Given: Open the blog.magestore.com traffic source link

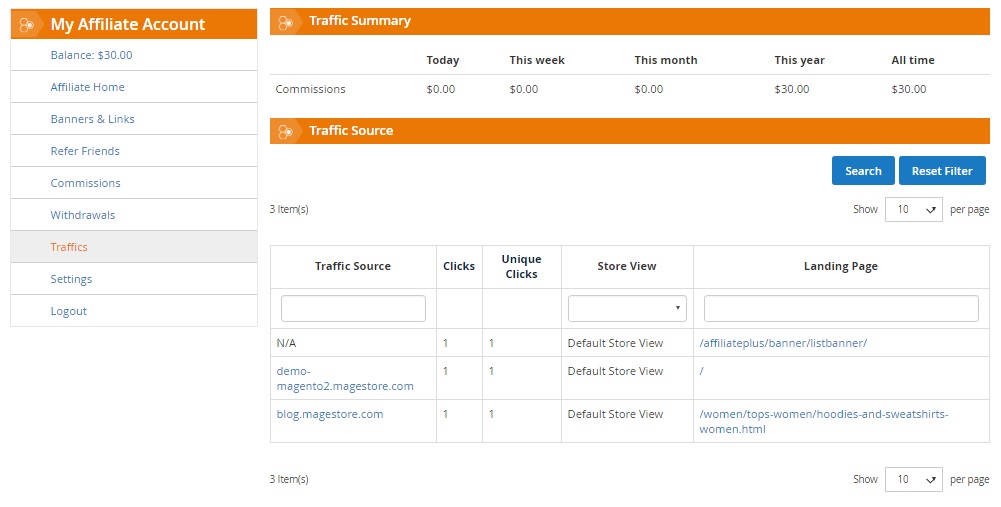Looking at the screenshot, I should (x=329, y=414).
